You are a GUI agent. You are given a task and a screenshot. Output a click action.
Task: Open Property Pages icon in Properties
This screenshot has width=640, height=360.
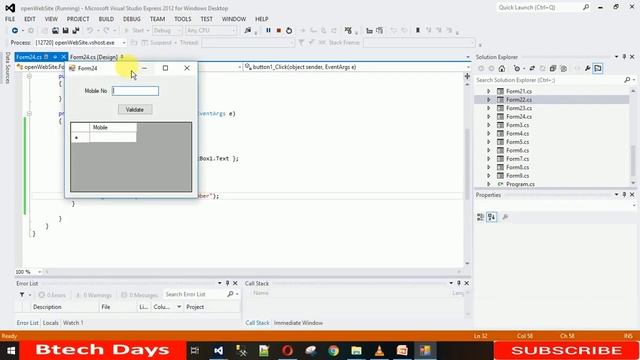point(505,217)
